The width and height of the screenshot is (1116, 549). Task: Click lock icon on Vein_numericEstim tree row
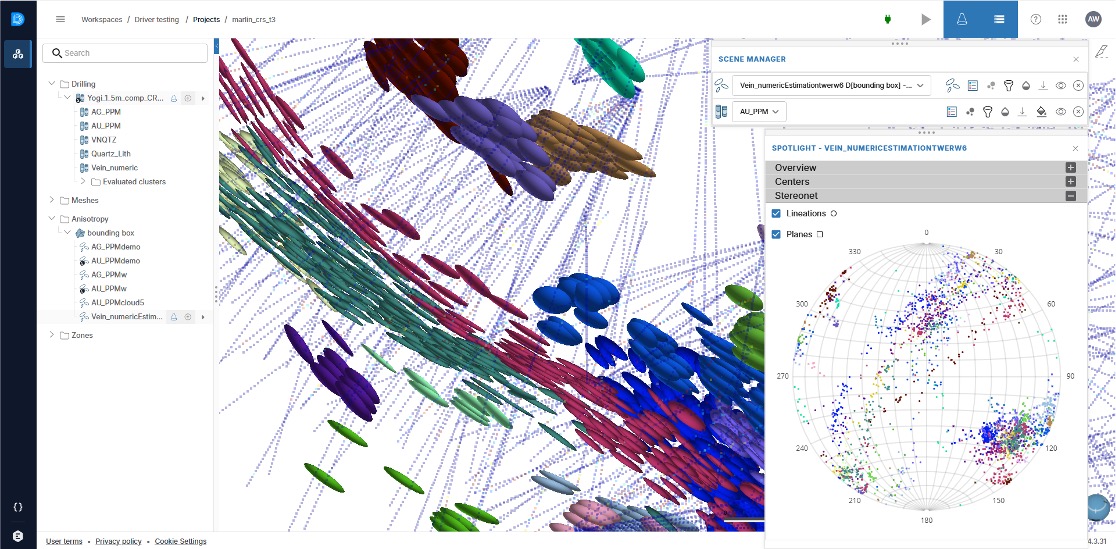pos(174,316)
